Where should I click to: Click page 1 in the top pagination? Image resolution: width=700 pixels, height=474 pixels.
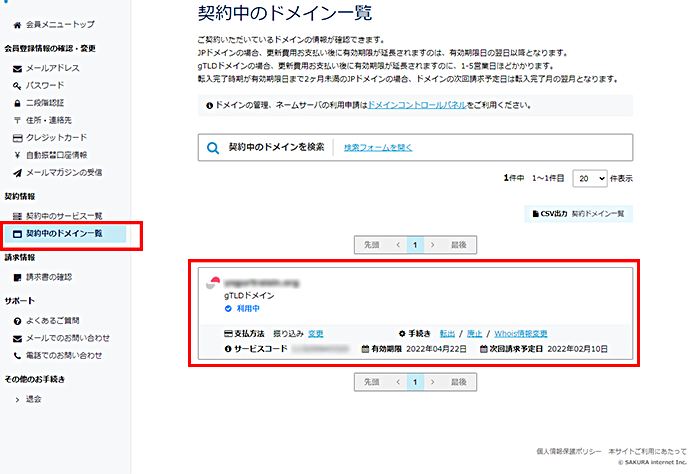pyautogui.click(x=414, y=243)
